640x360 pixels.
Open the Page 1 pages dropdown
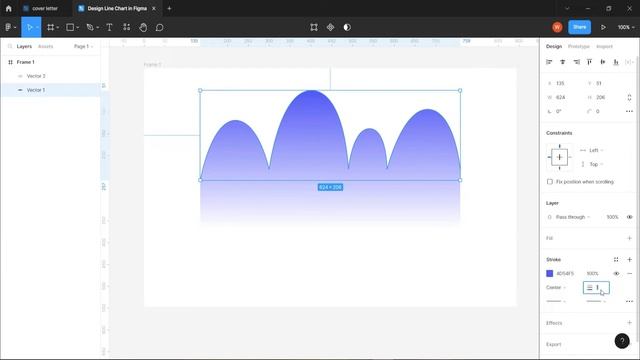83,47
